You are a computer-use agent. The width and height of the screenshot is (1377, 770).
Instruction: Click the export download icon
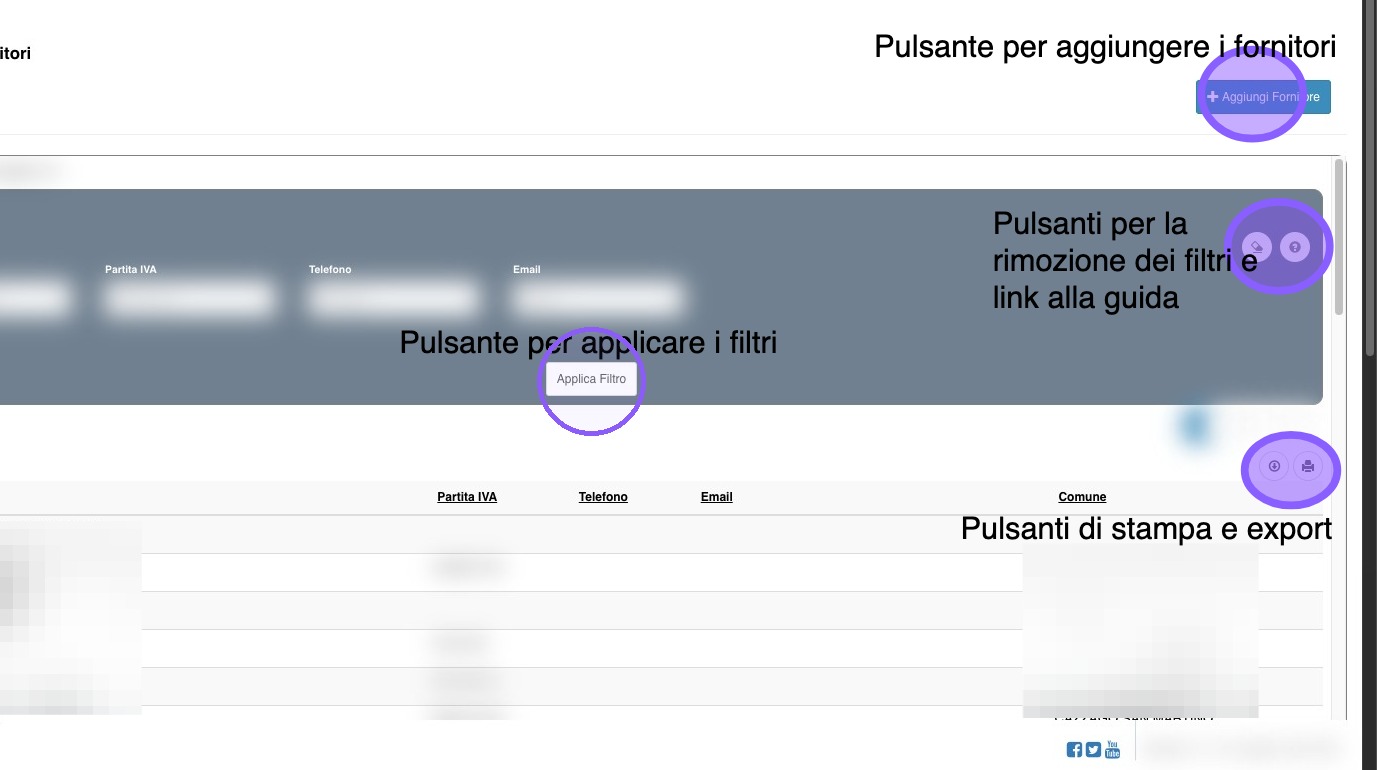click(x=1274, y=466)
